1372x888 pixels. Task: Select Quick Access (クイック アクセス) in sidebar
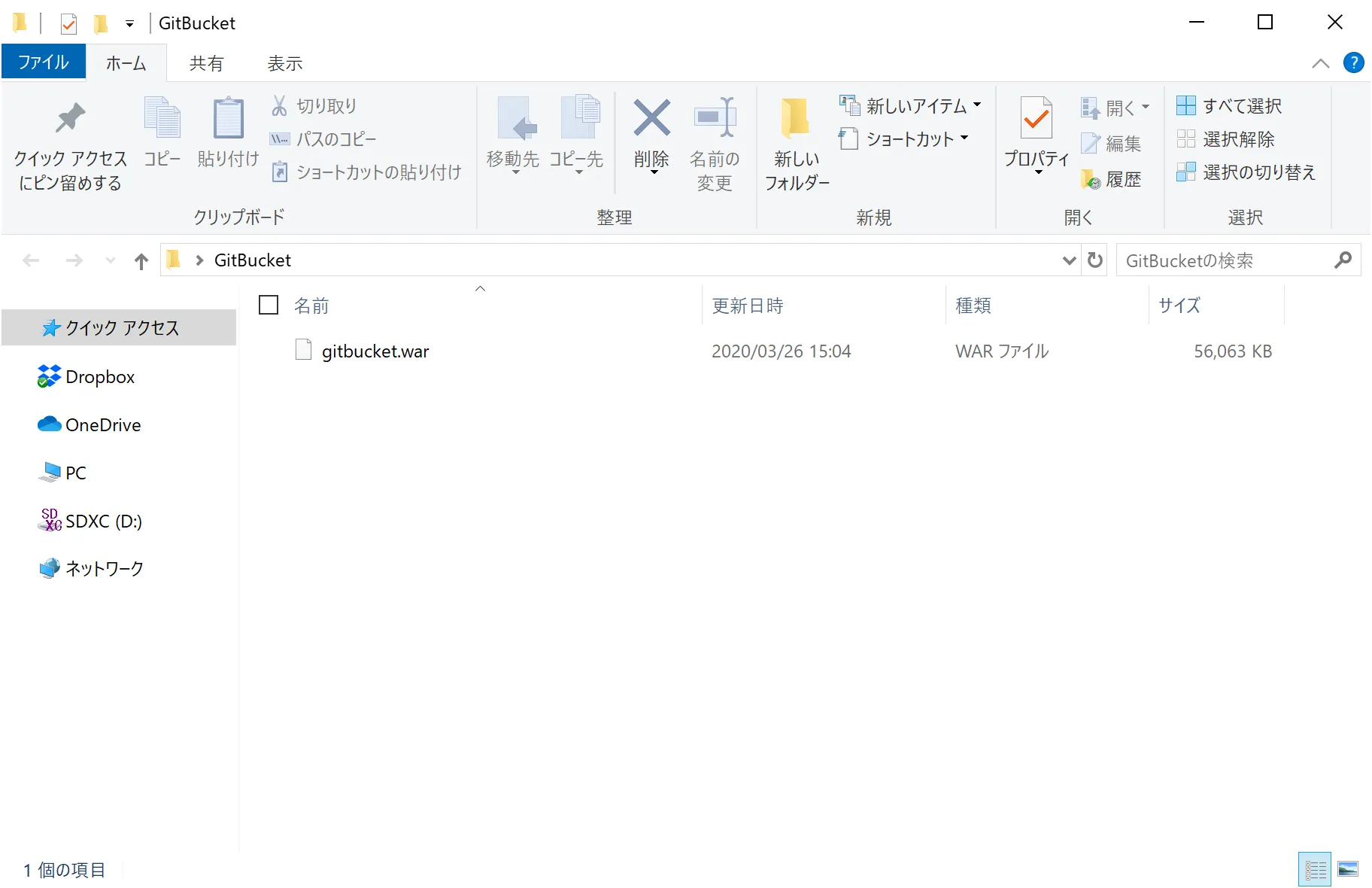119,328
